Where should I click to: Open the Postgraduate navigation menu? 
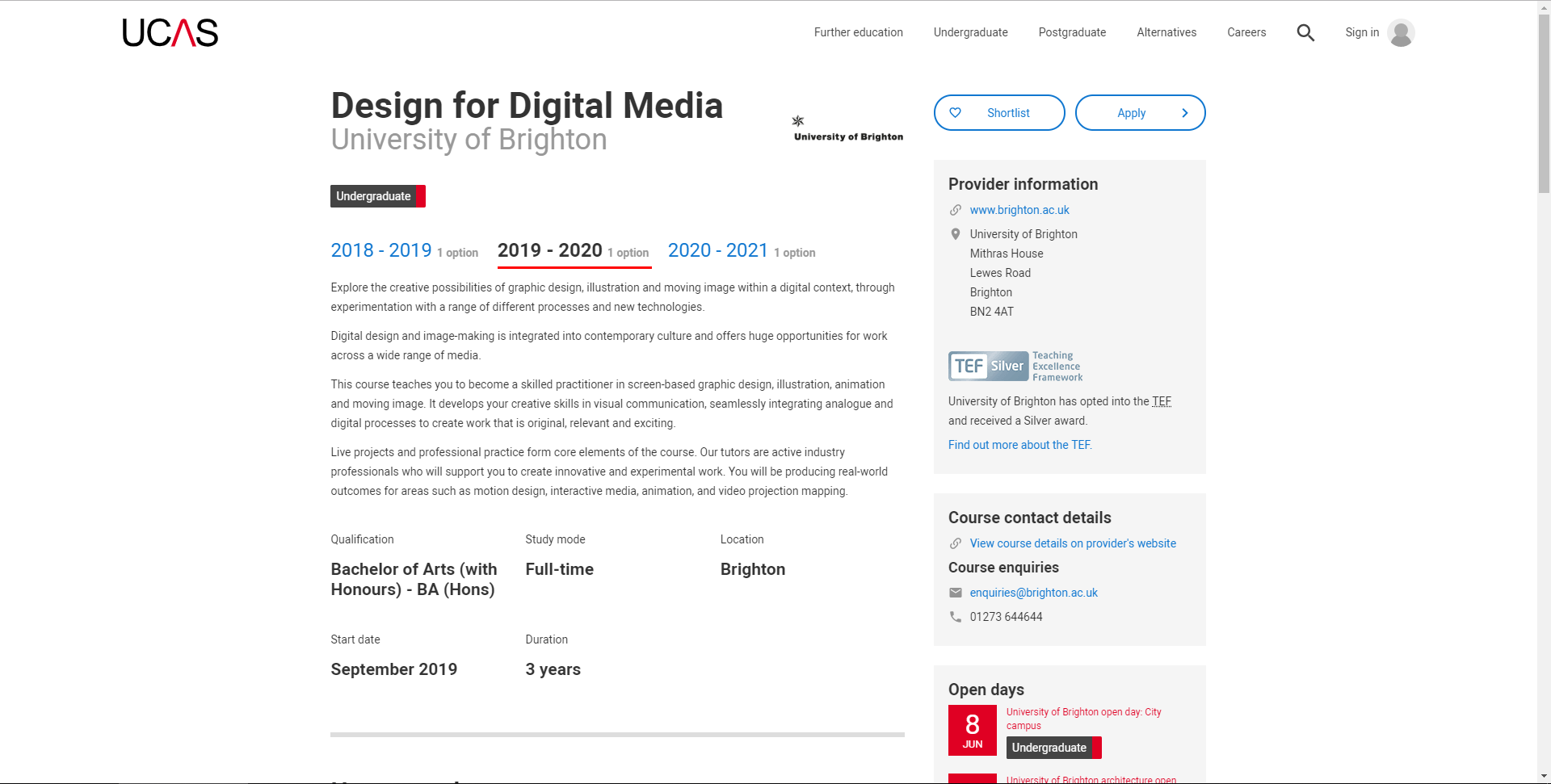[x=1072, y=32]
